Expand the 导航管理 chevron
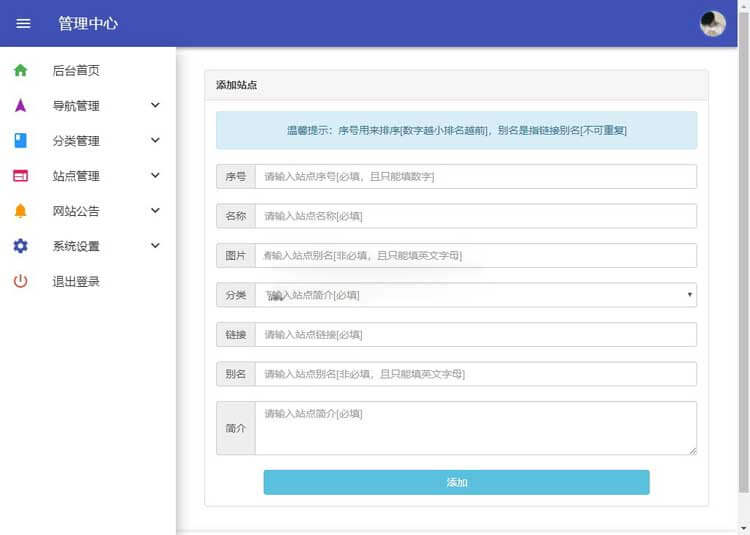 point(155,105)
